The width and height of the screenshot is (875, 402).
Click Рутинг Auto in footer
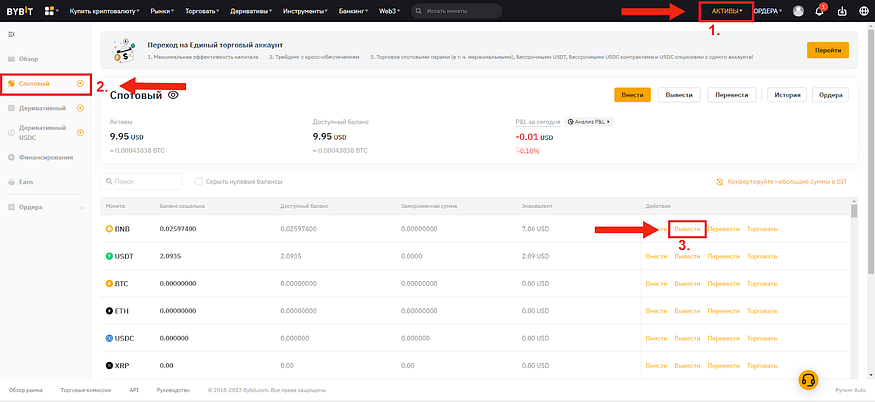click(850, 390)
